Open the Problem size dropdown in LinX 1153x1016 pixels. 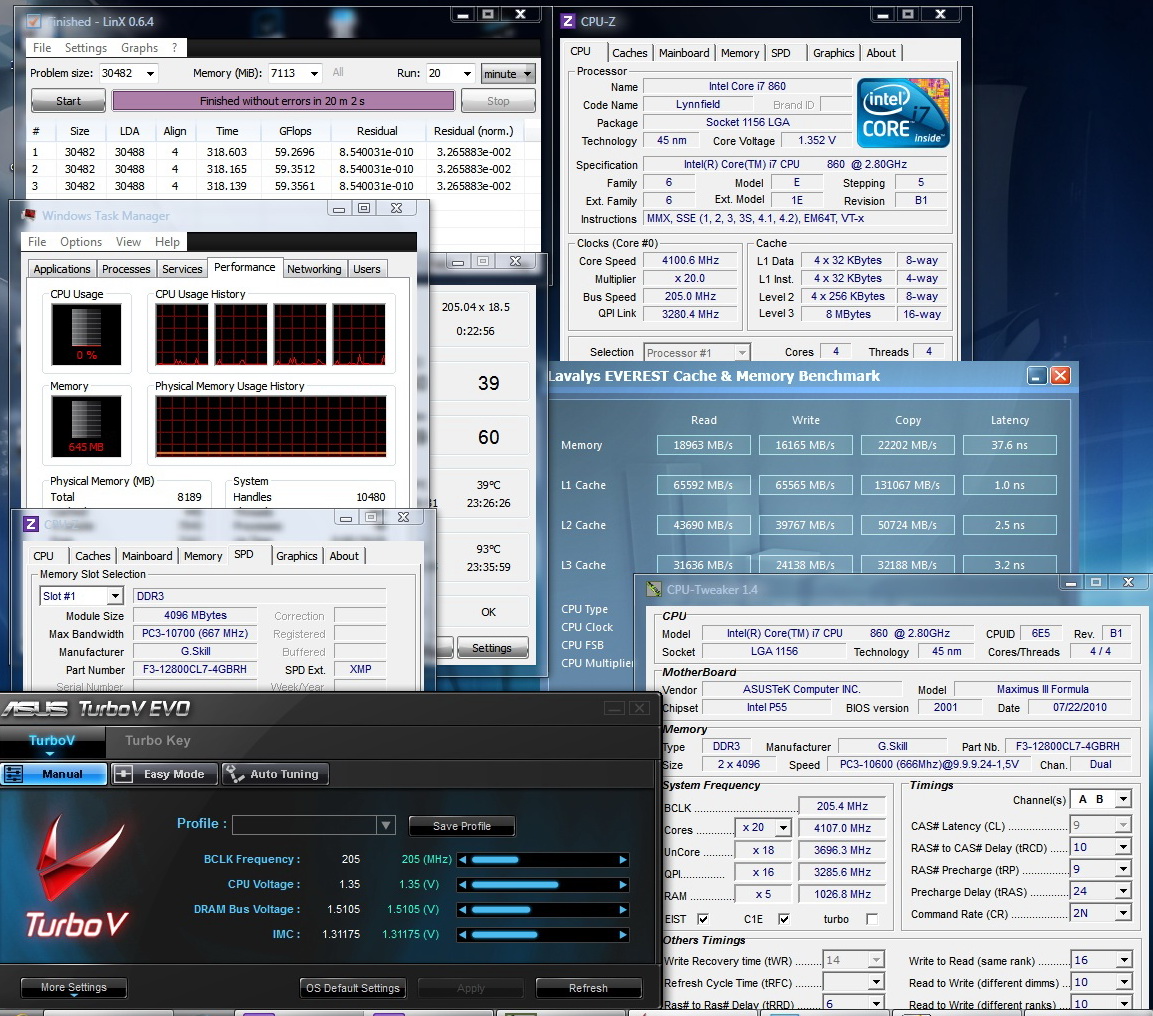click(150, 74)
